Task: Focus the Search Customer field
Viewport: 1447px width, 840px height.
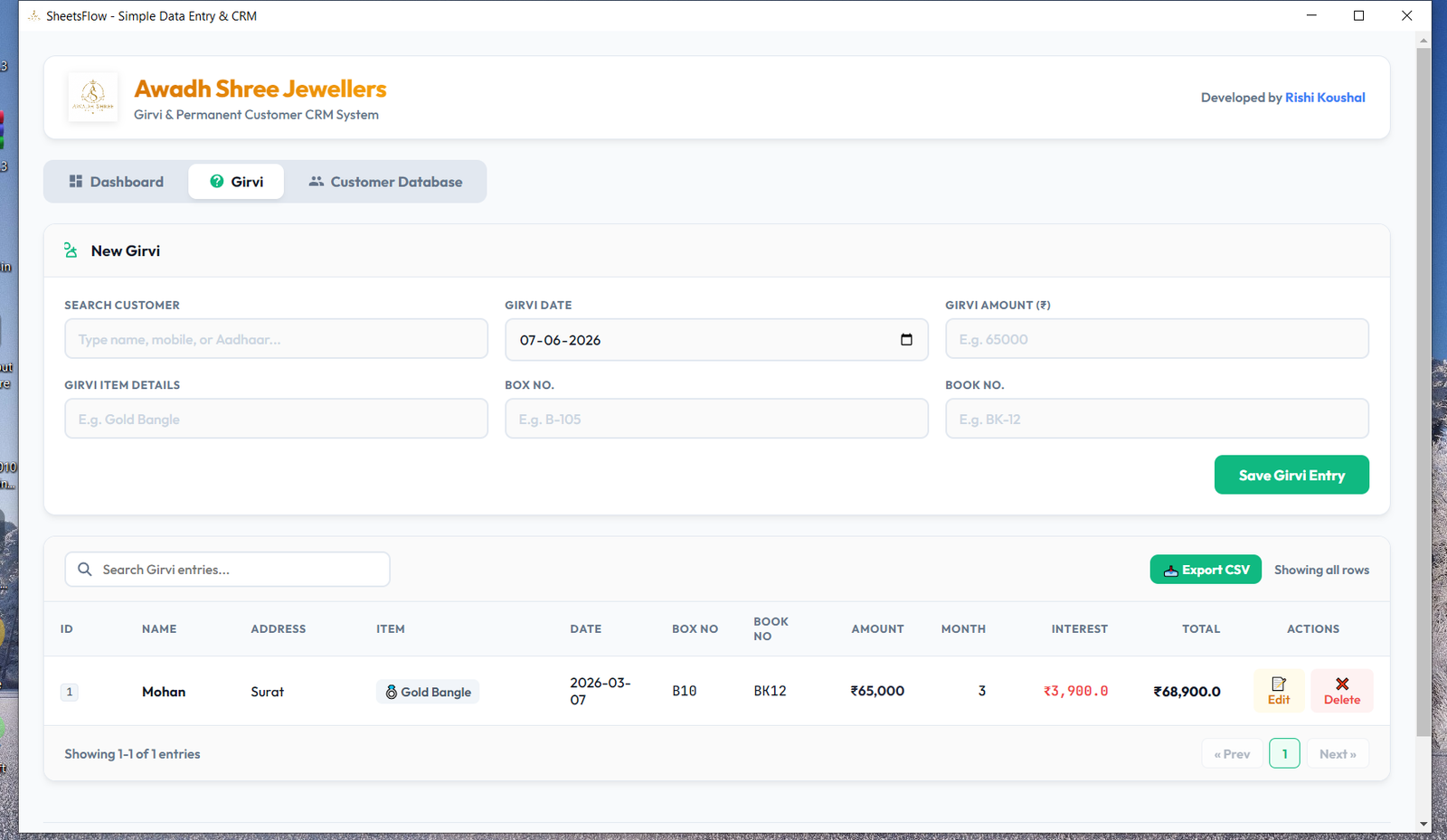Action: (x=276, y=339)
